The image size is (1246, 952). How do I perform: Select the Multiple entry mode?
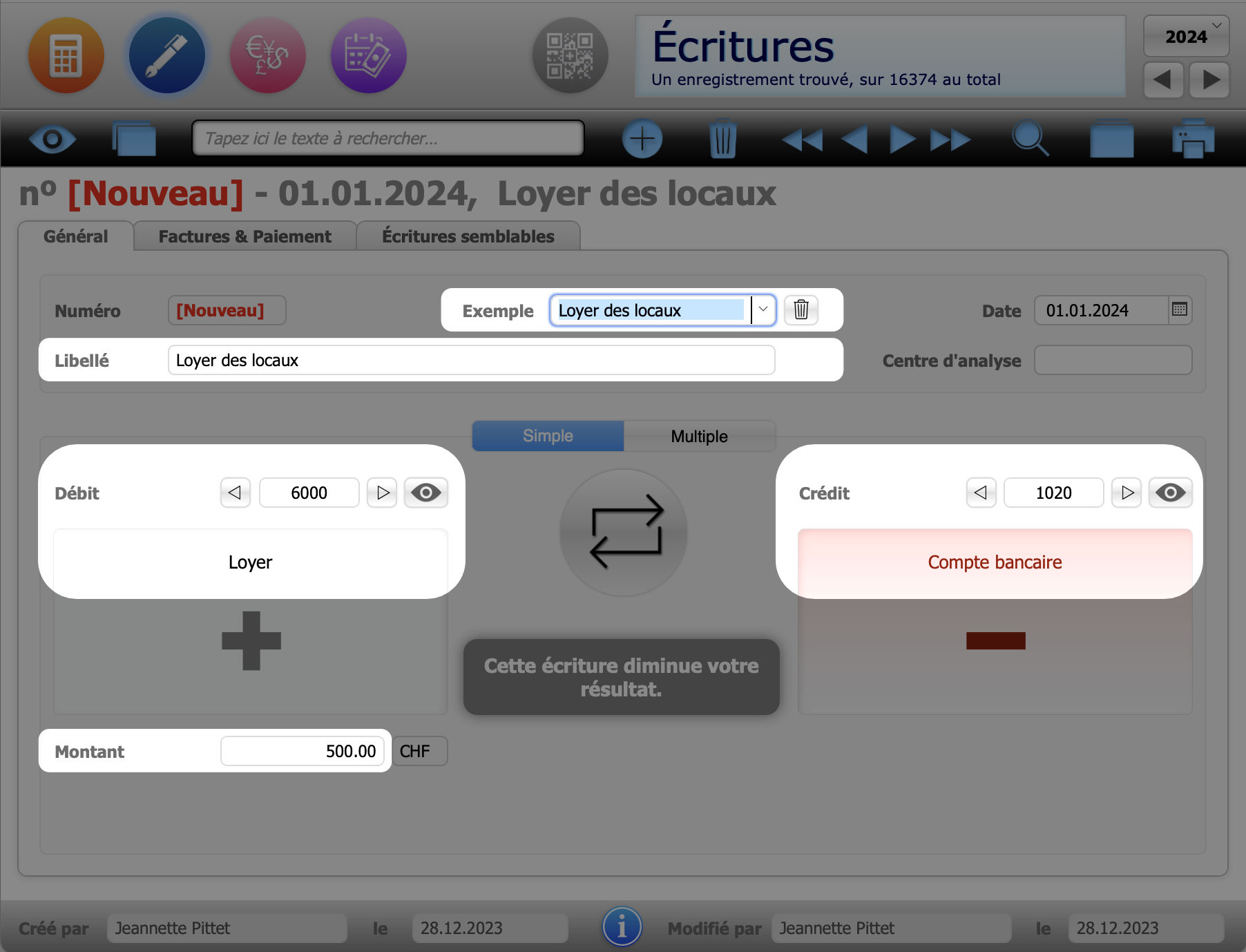(x=700, y=436)
